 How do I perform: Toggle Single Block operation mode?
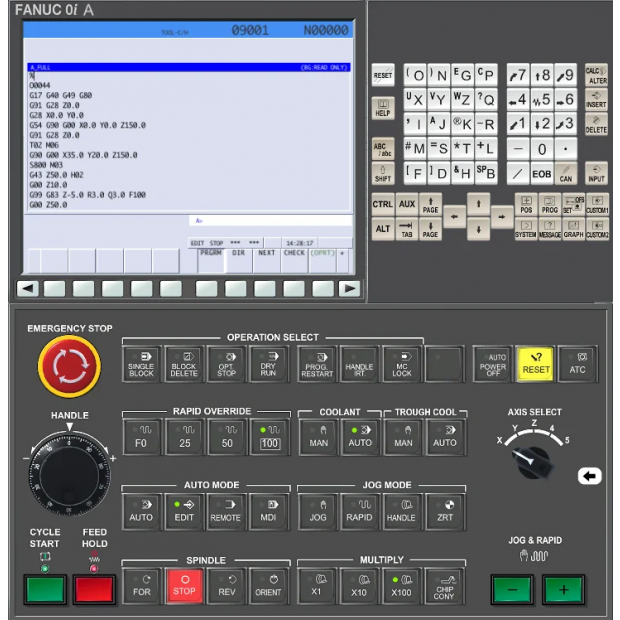141,362
